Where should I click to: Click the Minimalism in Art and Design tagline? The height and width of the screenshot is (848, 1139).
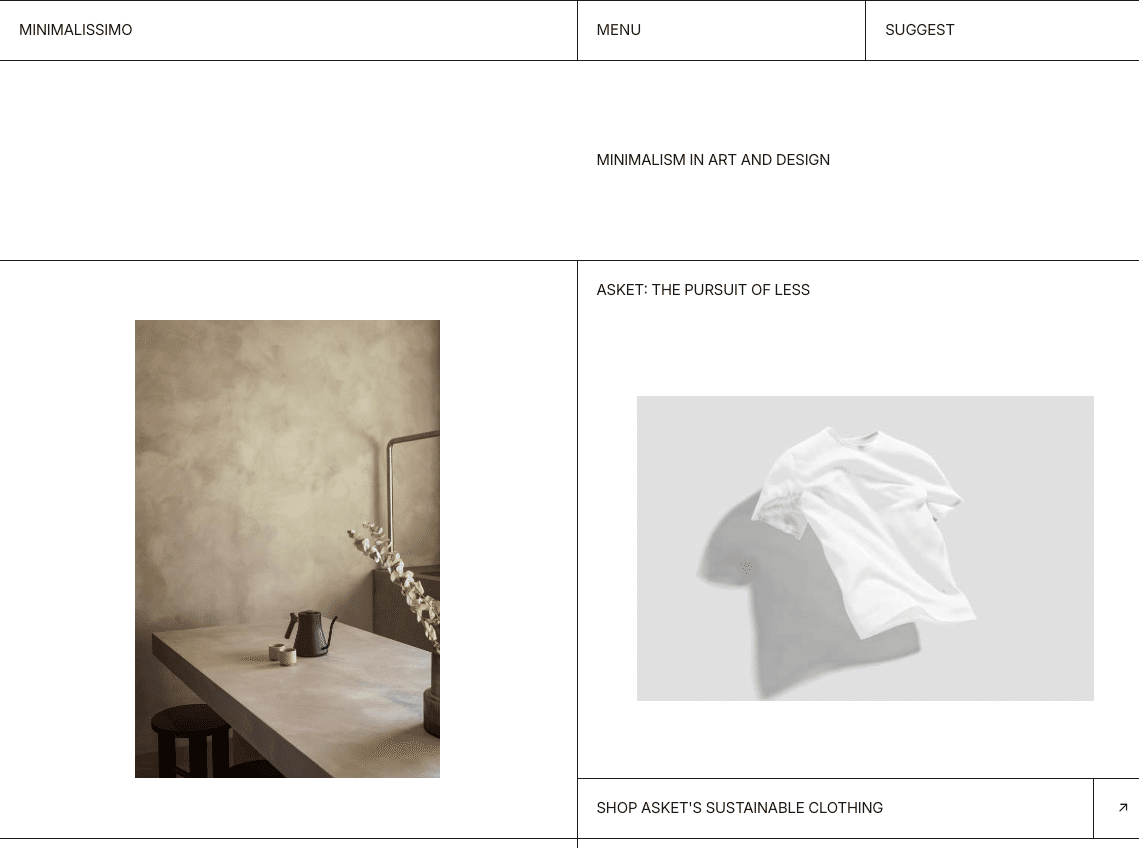coord(713,159)
